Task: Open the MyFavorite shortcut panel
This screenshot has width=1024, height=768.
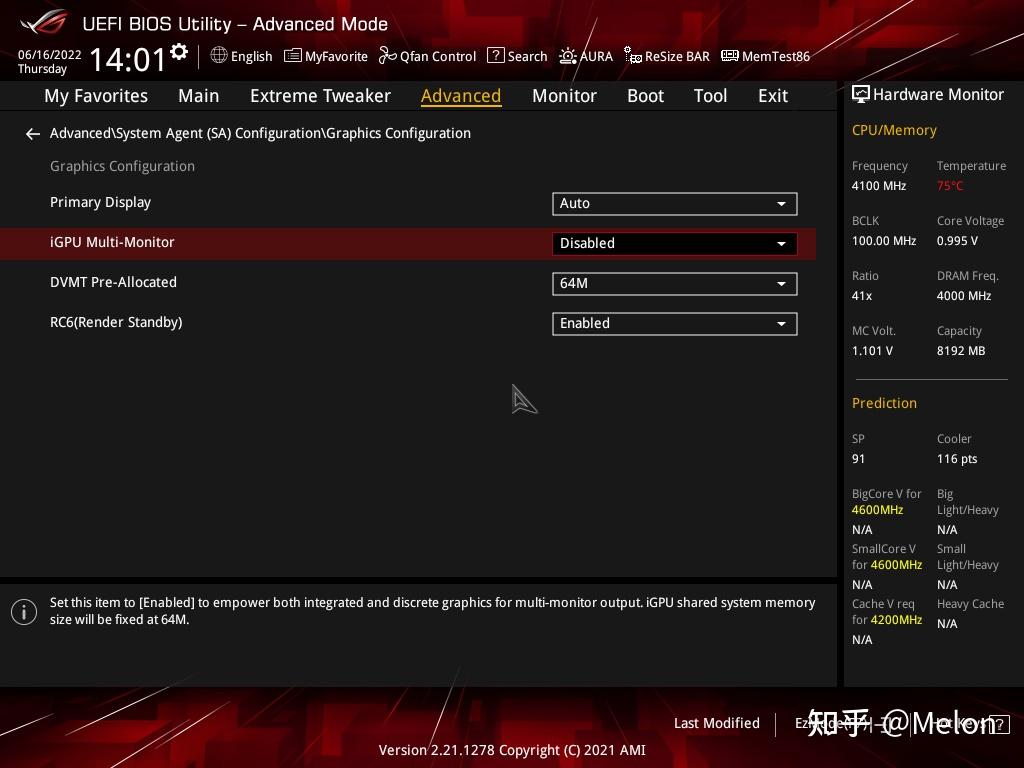Action: [325, 56]
